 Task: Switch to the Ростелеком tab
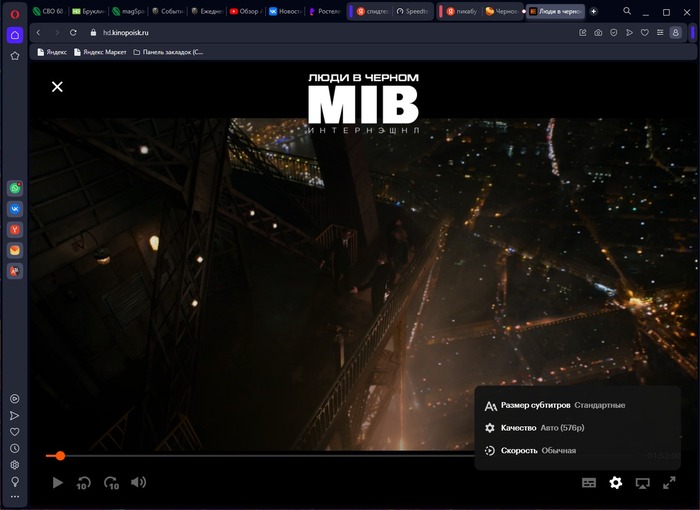[325, 12]
